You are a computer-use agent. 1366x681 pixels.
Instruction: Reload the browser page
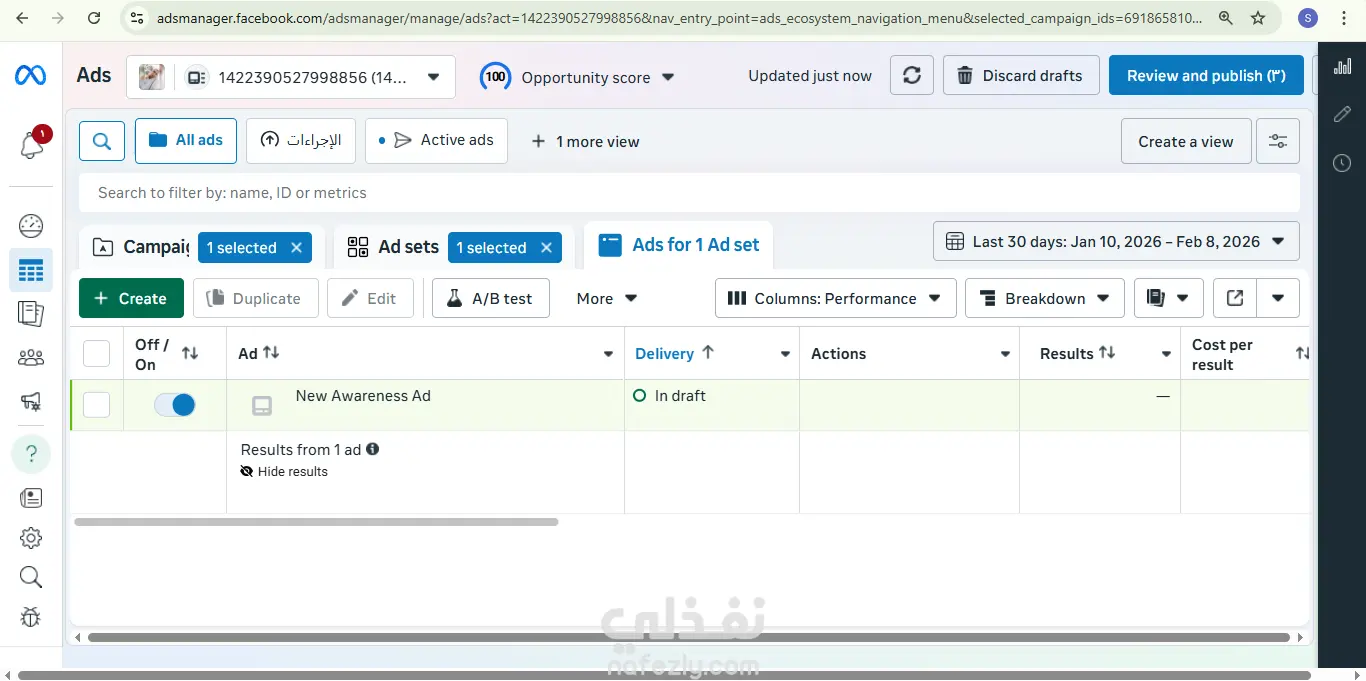94,18
